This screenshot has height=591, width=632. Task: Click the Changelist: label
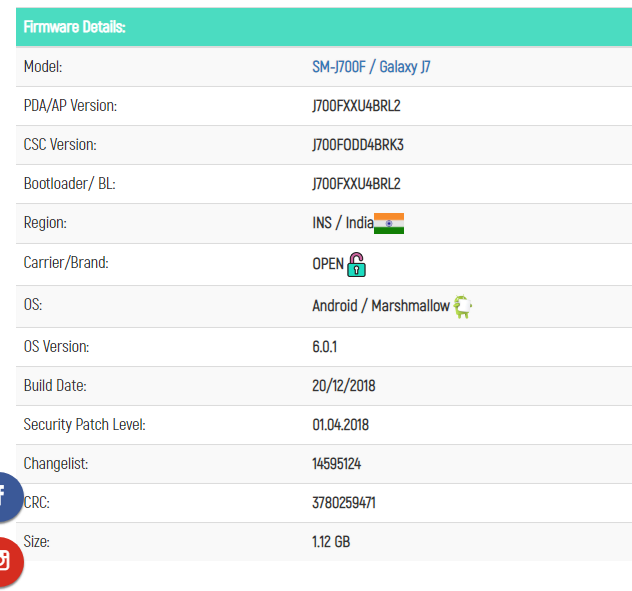point(56,464)
